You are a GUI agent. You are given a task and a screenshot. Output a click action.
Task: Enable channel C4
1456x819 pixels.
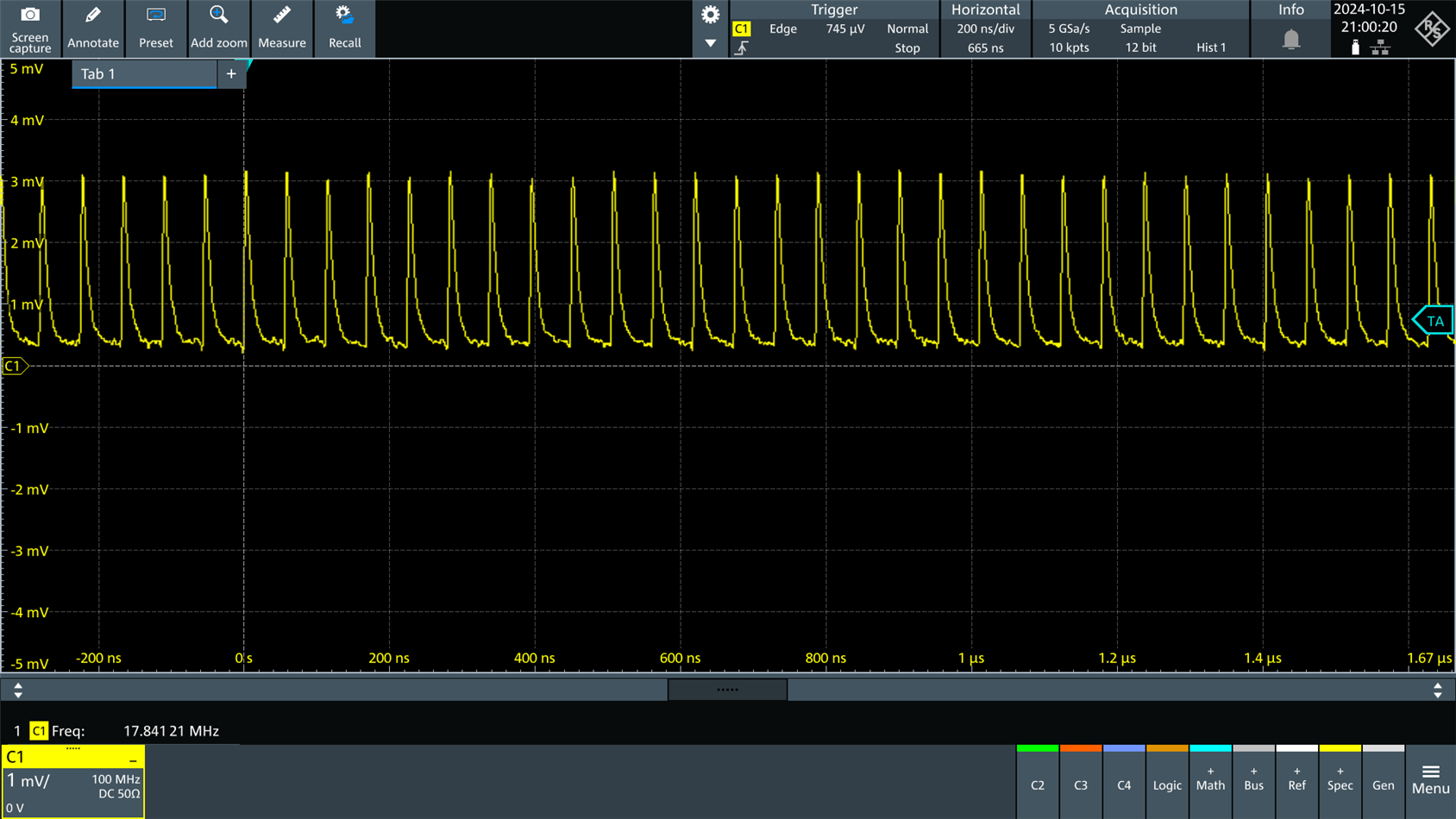point(1124,783)
